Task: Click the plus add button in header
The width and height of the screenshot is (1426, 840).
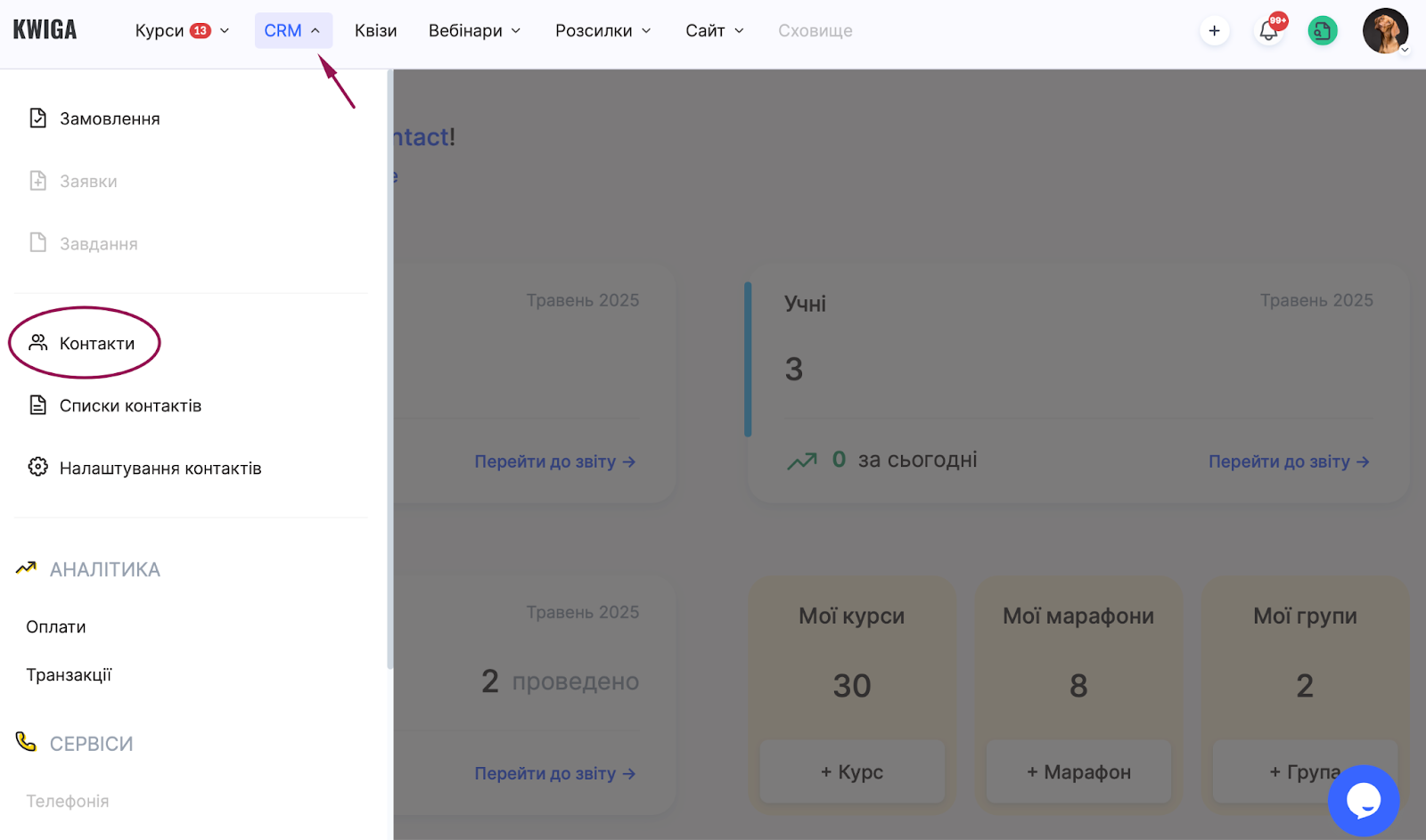Action: pyautogui.click(x=1214, y=30)
